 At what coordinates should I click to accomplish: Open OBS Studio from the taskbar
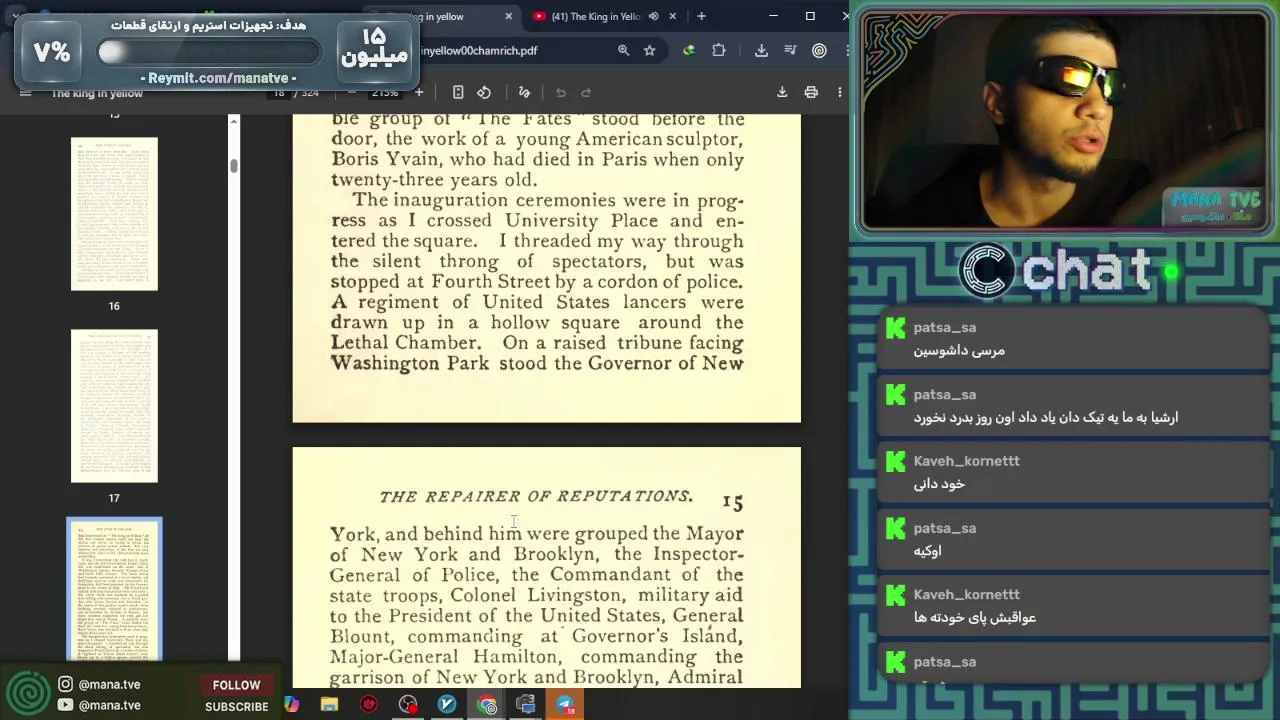408,705
